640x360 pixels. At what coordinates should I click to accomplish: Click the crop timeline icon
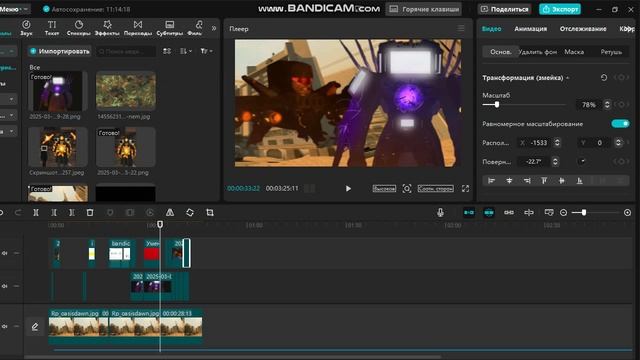(x=210, y=213)
